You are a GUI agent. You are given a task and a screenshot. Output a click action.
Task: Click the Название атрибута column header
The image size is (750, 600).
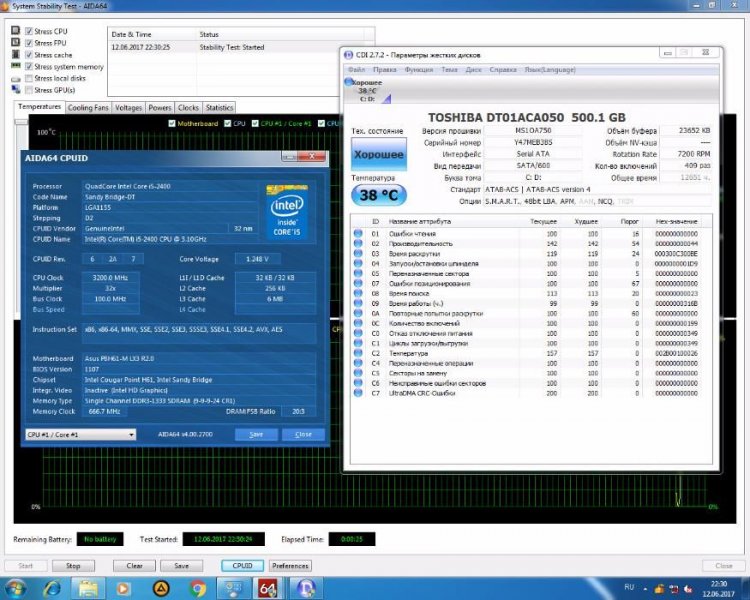419,222
